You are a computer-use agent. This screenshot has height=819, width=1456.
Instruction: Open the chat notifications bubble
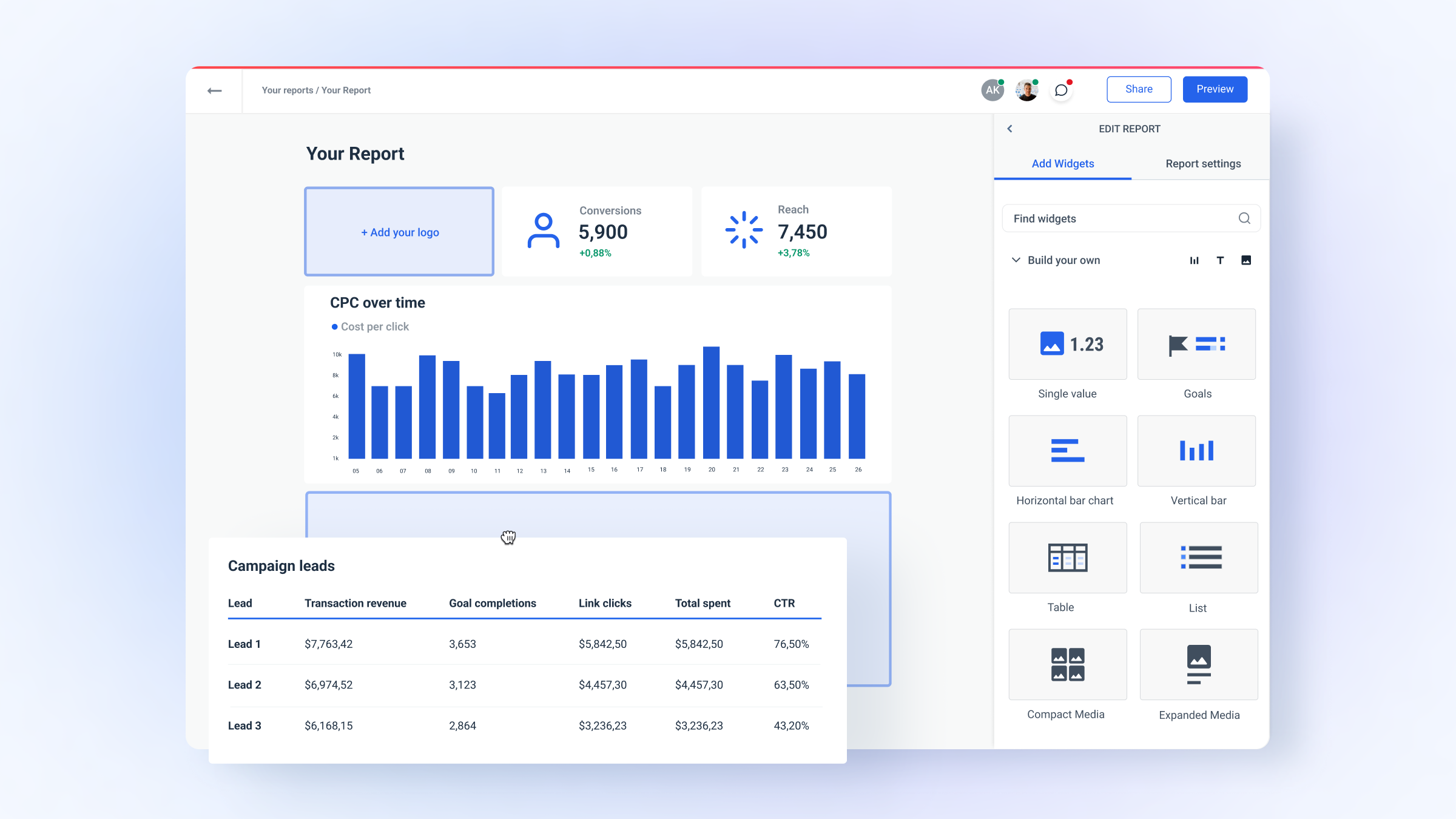pyautogui.click(x=1061, y=89)
